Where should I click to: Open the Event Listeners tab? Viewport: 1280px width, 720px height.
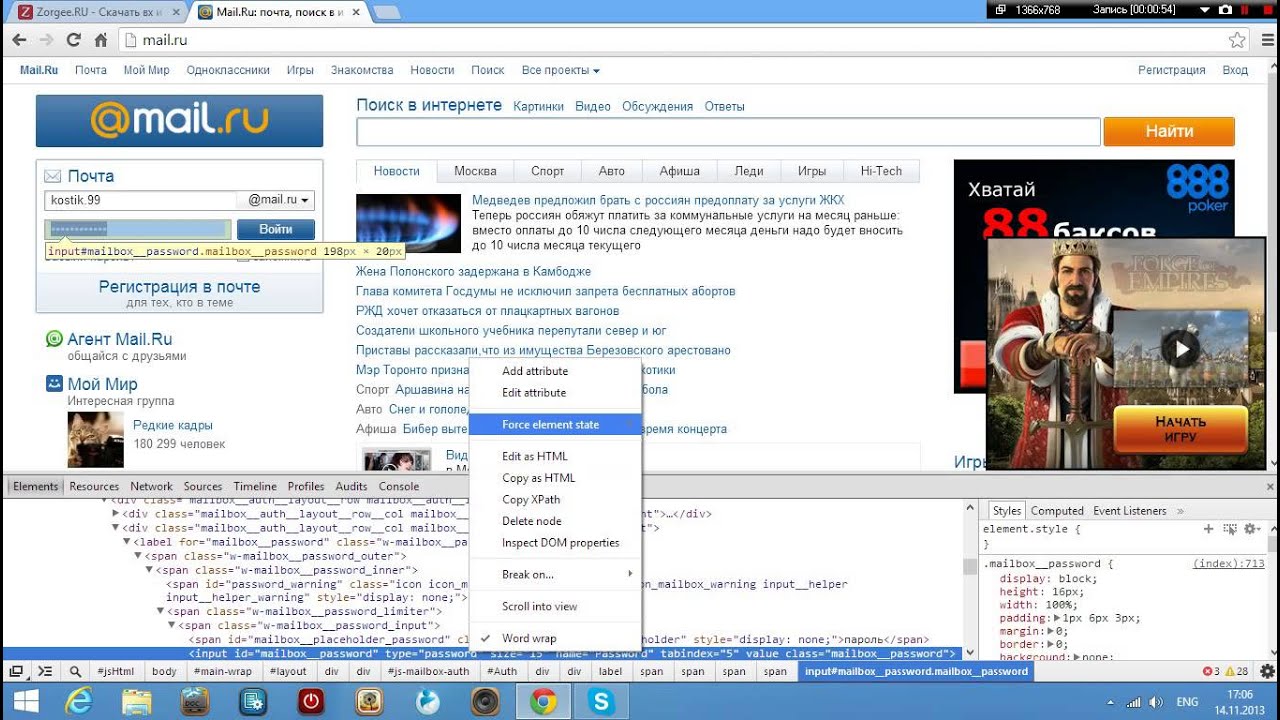[x=1130, y=510]
